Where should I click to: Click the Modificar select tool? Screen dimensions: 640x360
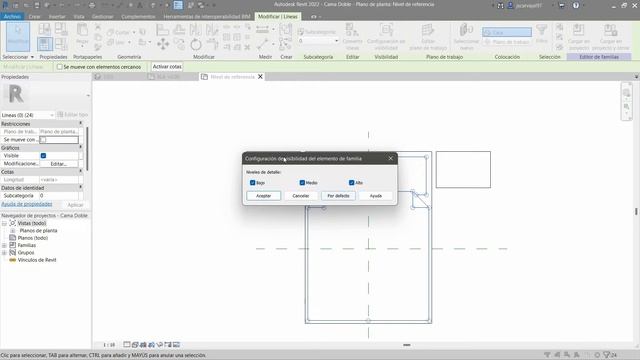coord(18,37)
